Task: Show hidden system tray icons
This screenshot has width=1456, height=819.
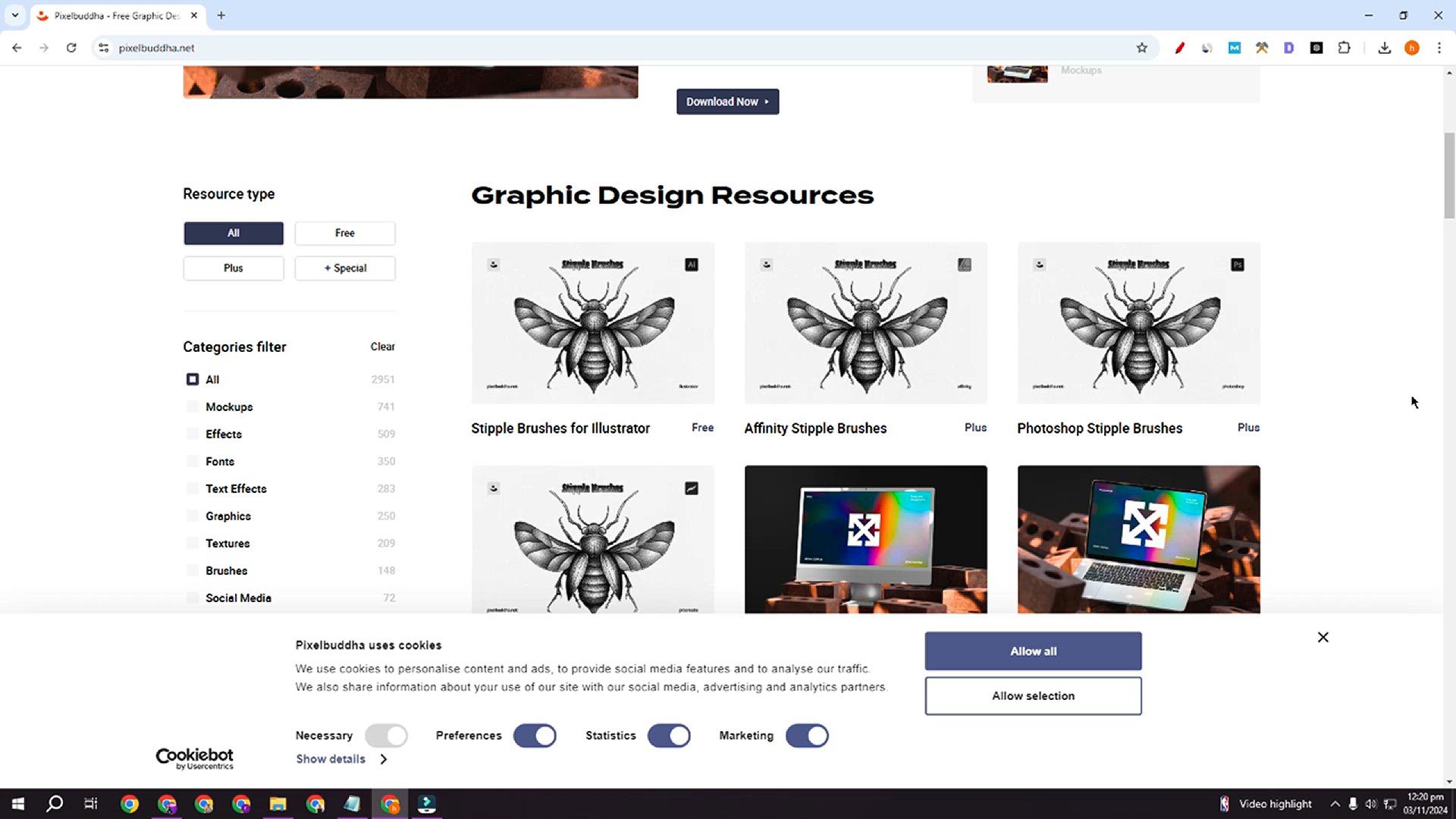Action: coord(1335,804)
